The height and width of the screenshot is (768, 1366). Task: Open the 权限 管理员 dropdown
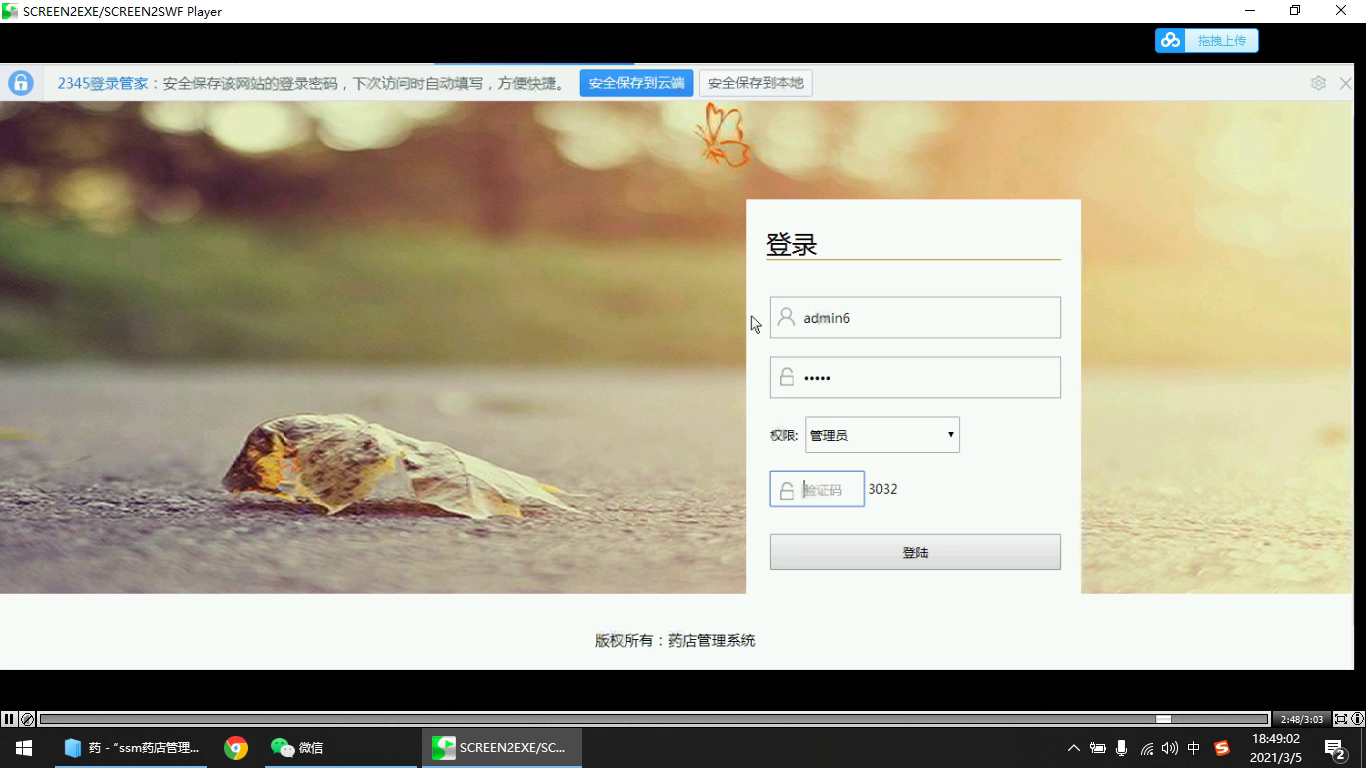[x=882, y=435]
